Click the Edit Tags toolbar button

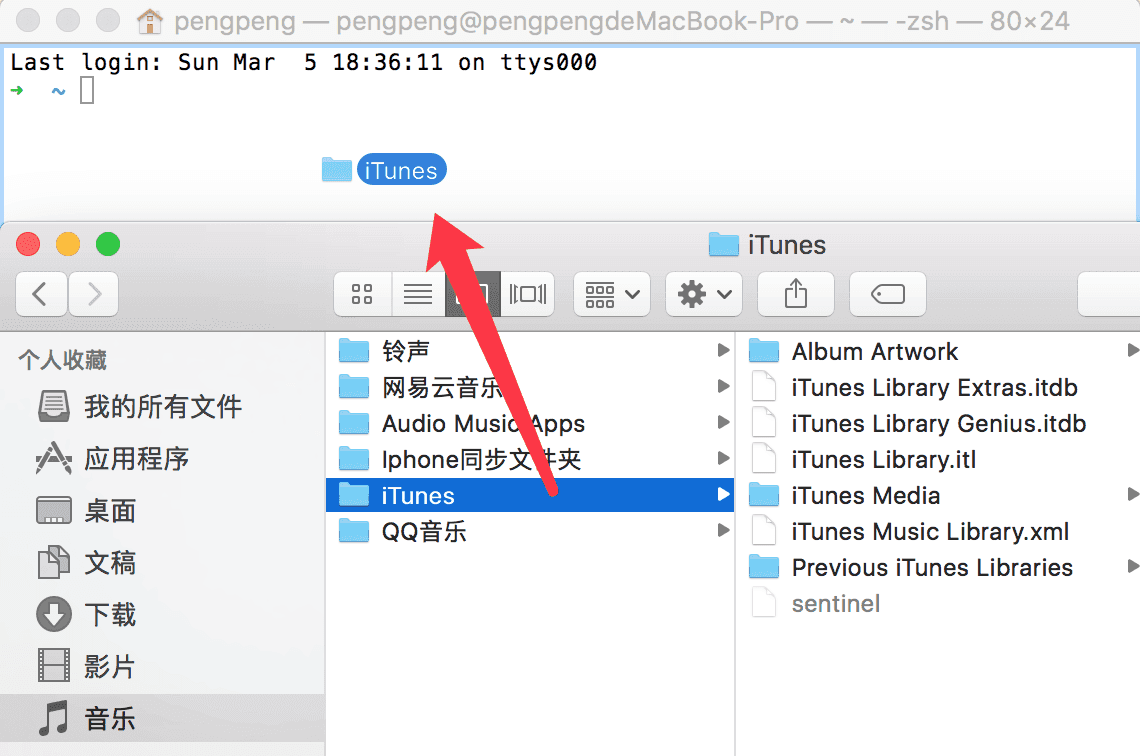click(888, 294)
